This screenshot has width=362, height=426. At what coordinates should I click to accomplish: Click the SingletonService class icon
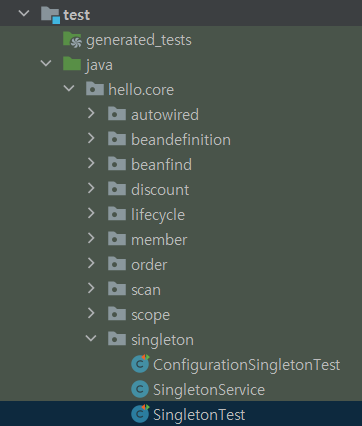pyautogui.click(x=140, y=389)
